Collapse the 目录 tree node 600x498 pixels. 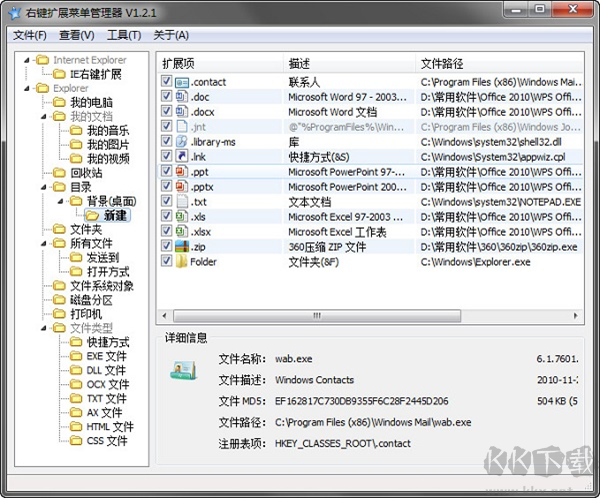[43, 187]
